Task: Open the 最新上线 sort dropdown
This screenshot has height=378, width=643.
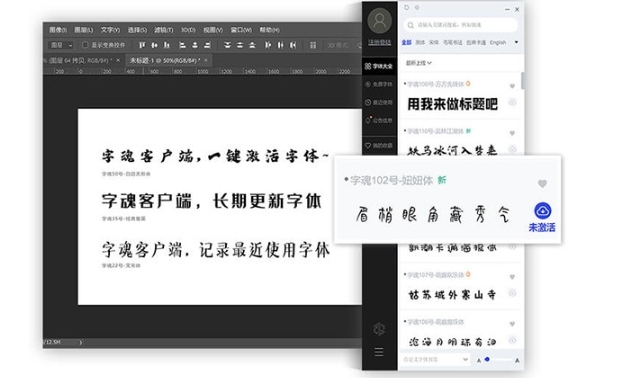Action: click(418, 63)
